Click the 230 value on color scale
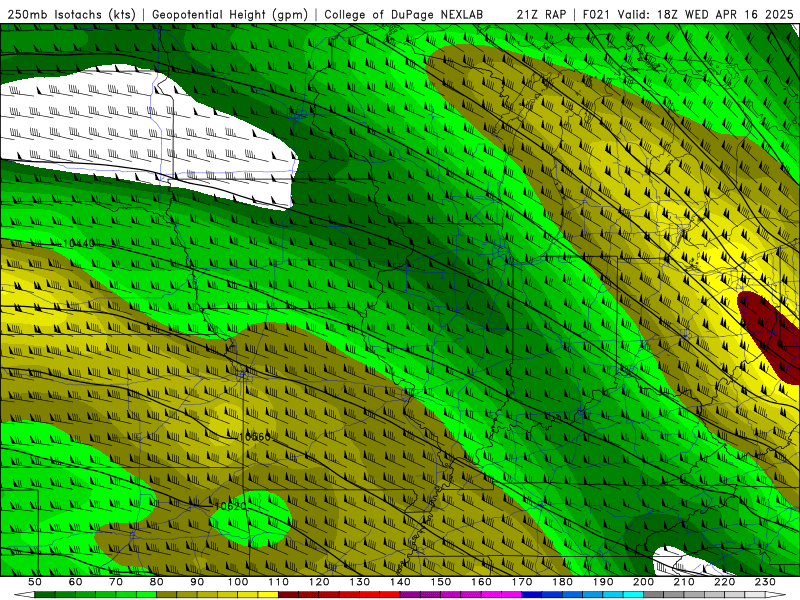The width and height of the screenshot is (800, 600). (765, 582)
